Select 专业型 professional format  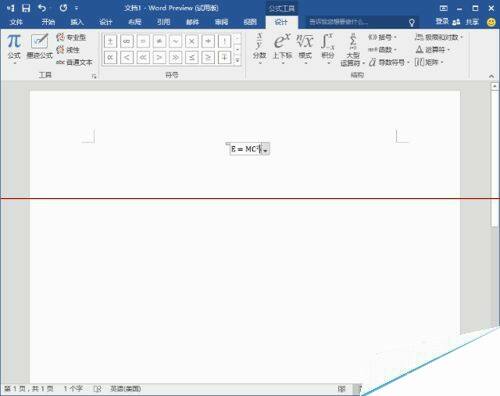[x=71, y=37]
